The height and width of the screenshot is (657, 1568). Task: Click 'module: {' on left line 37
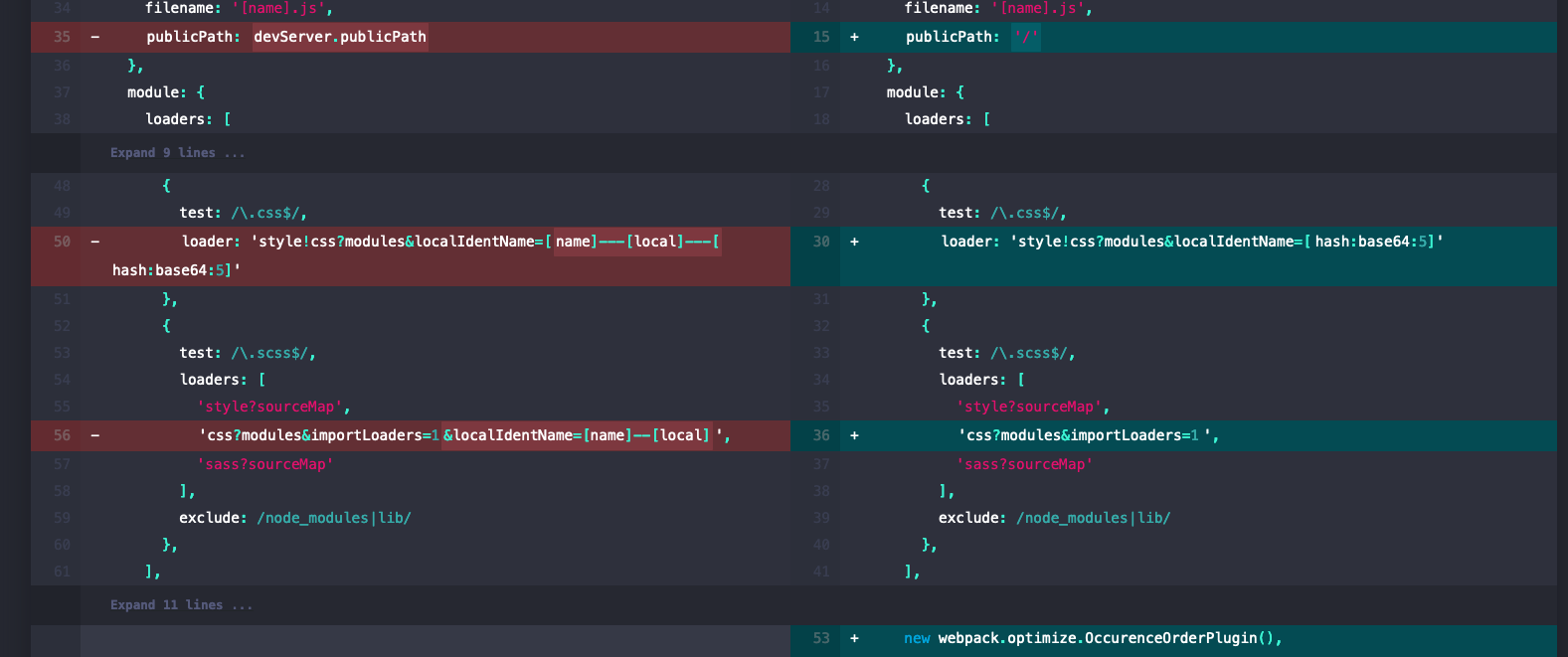[166, 92]
